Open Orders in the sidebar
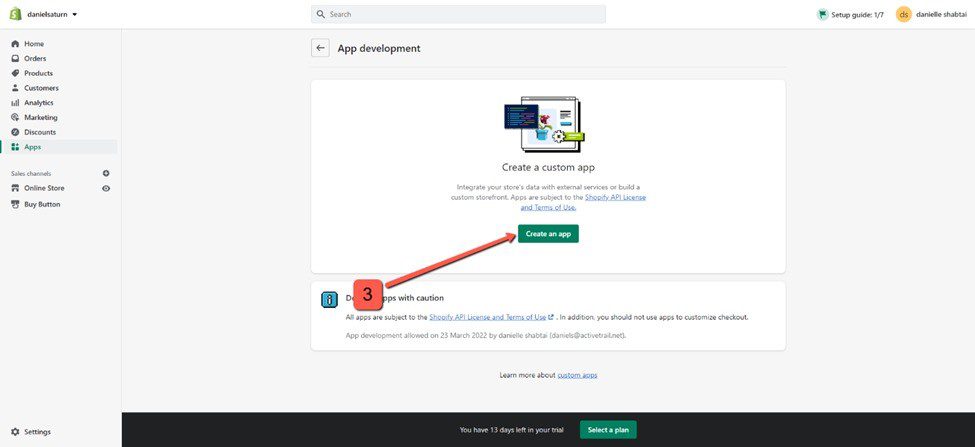975x447 pixels. pos(35,59)
